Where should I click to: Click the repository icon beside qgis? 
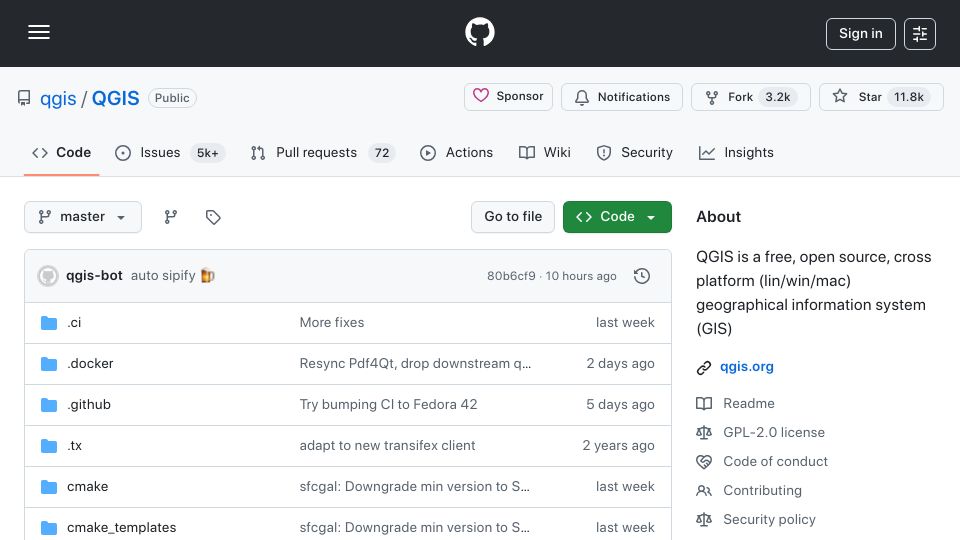[24, 98]
